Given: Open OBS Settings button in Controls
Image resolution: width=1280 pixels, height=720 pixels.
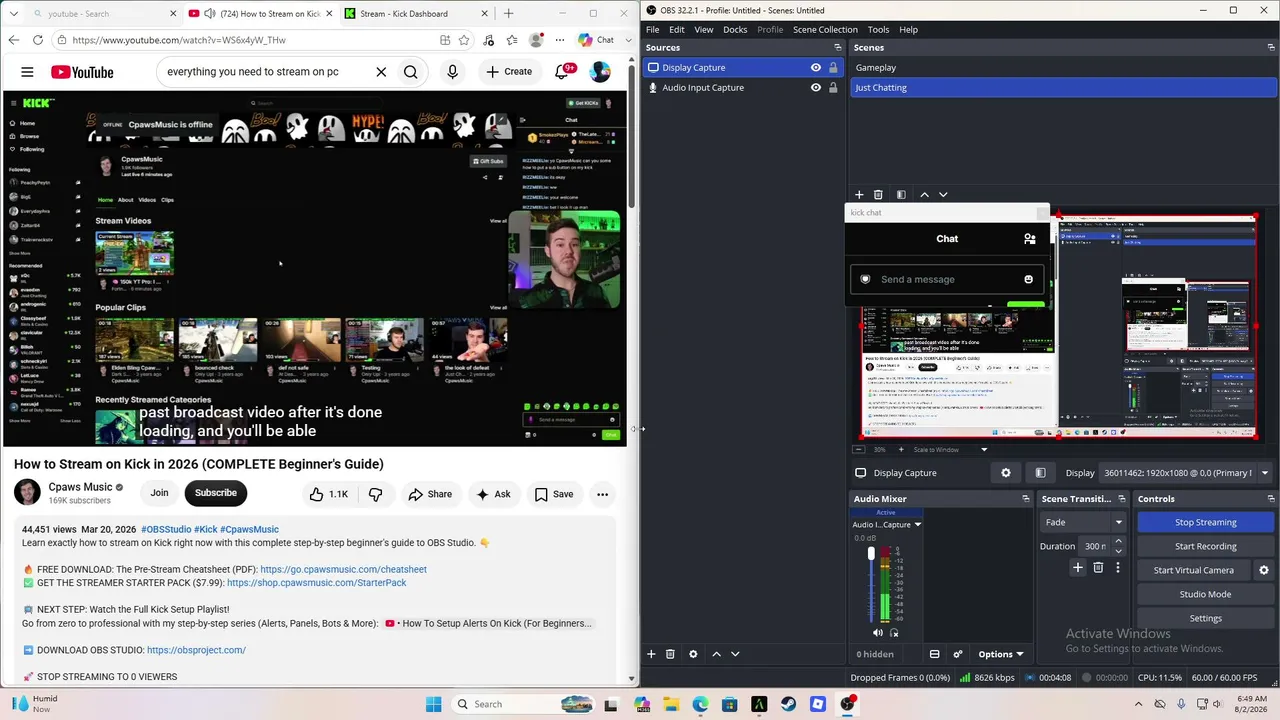Looking at the screenshot, I should 1205,618.
